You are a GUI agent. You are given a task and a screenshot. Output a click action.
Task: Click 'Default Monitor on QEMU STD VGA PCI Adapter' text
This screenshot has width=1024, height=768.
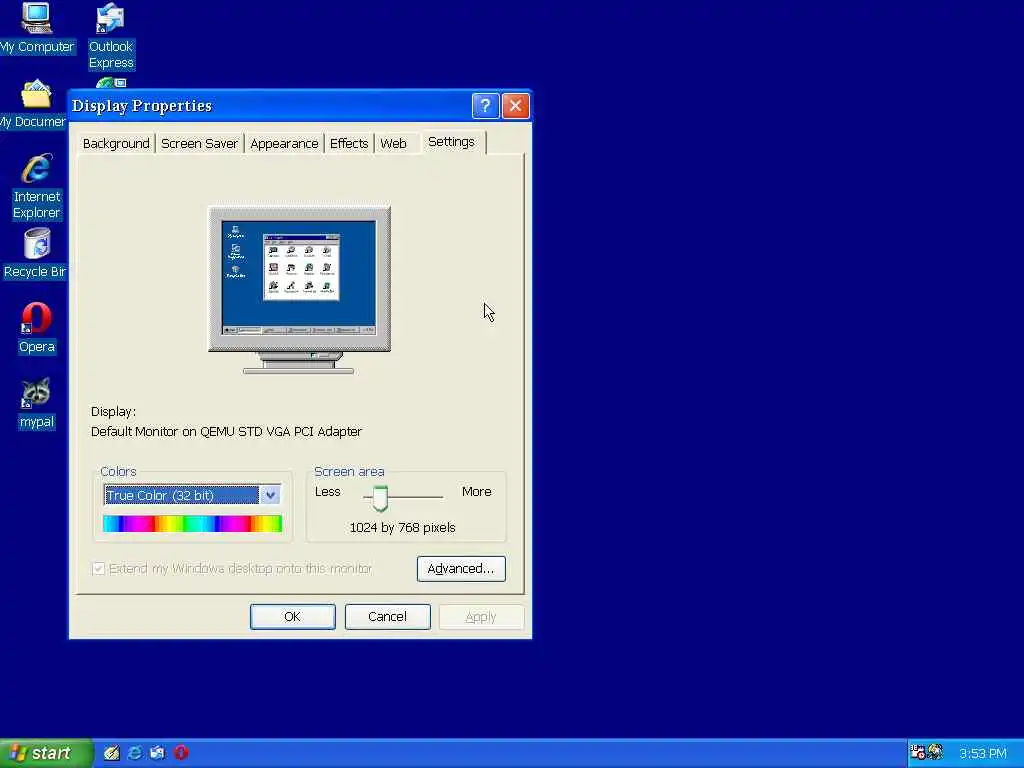pos(226,432)
